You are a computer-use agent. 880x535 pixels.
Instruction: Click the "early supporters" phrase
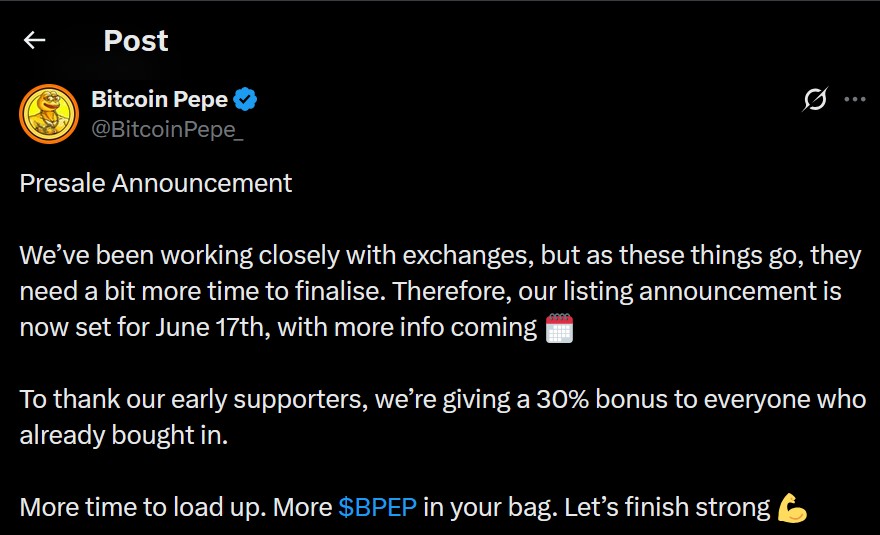click(x=300, y=399)
